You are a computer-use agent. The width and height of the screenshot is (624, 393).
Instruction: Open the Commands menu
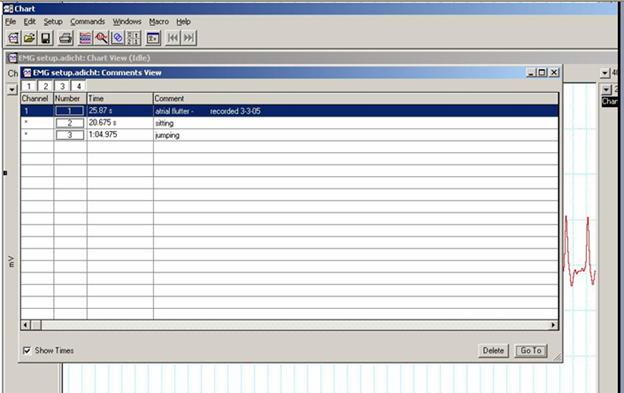click(x=88, y=21)
